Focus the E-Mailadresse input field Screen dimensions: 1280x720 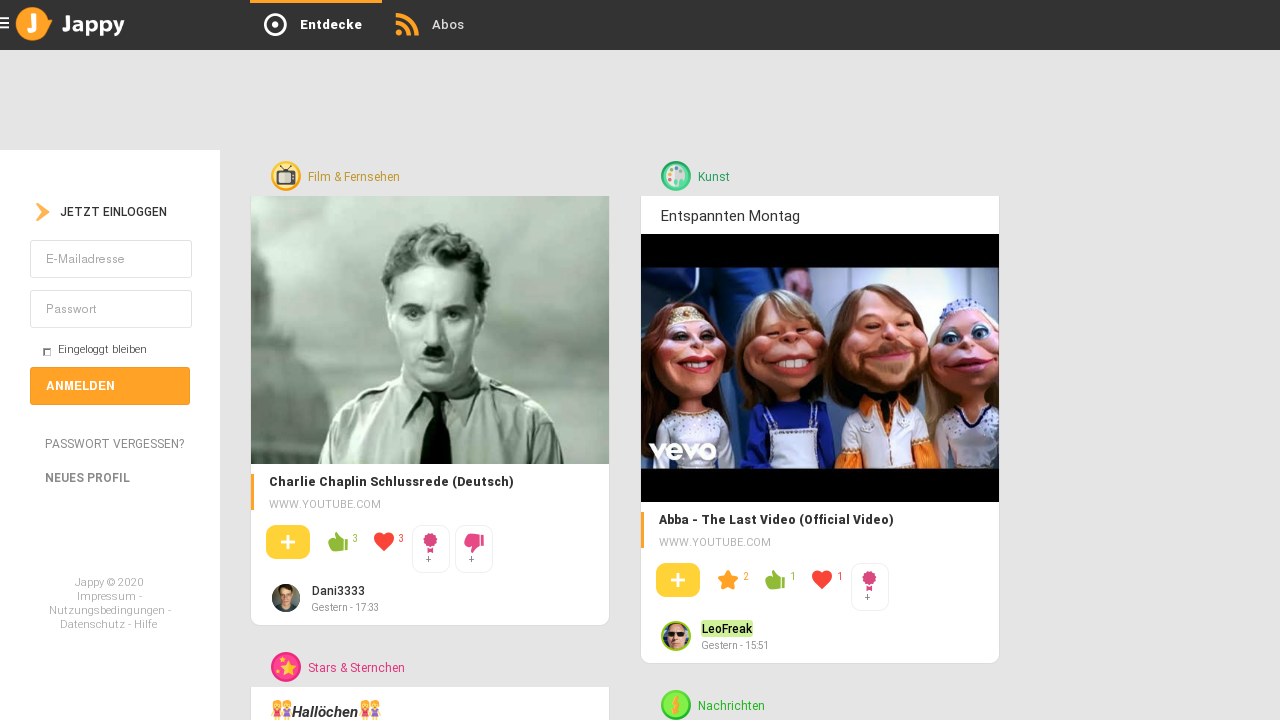pyautogui.click(x=111, y=259)
